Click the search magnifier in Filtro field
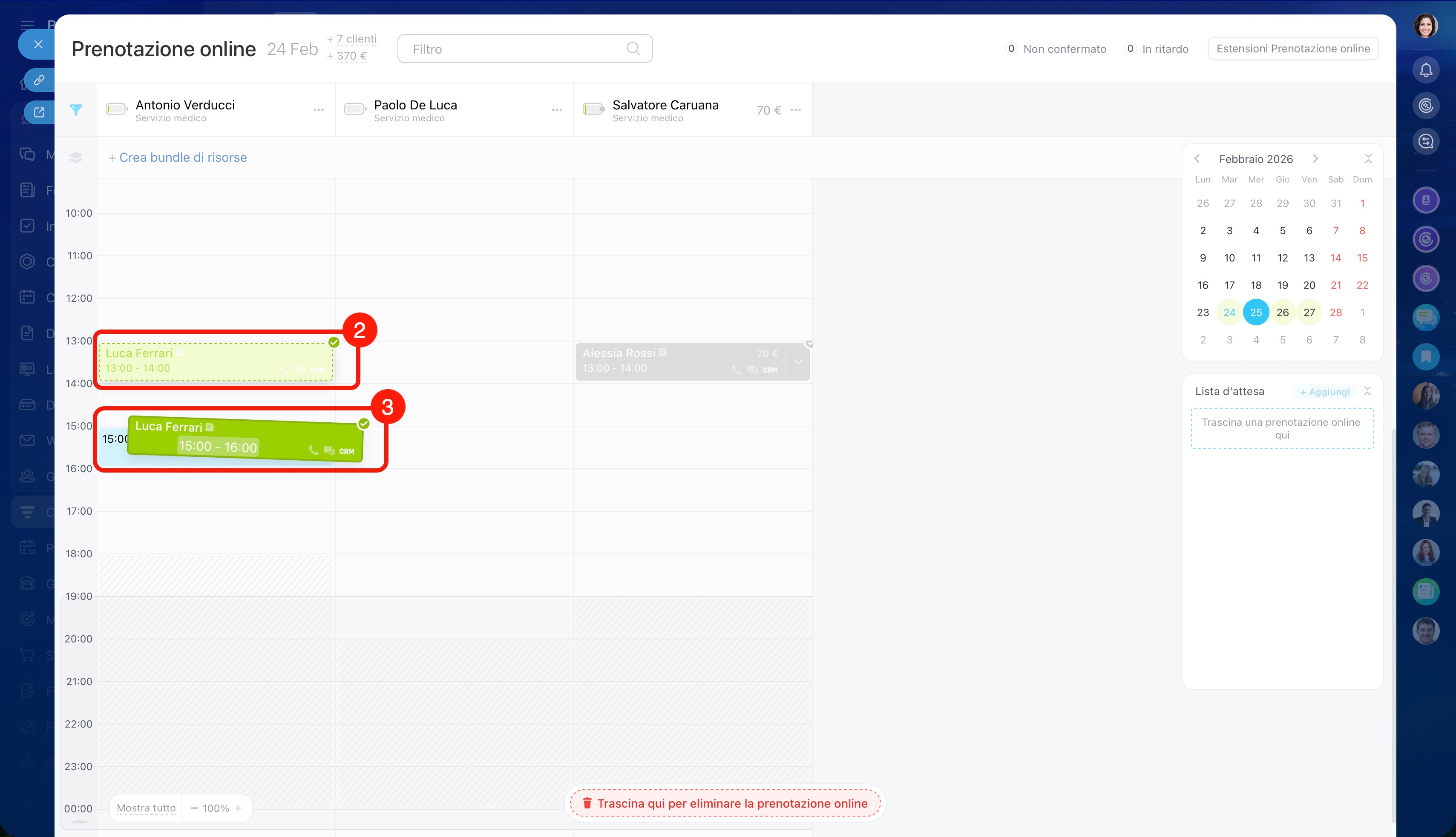Viewport: 1456px width, 837px height. tap(633, 49)
